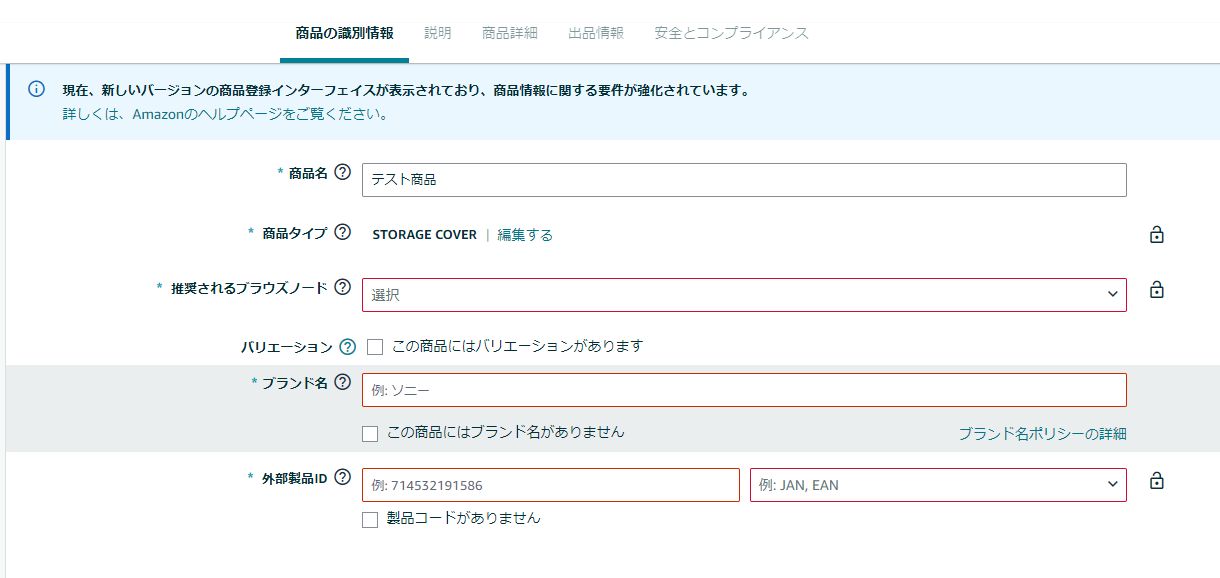The height and width of the screenshot is (578, 1220).
Task: Open the ブランド名 help tooltip icon
Action: 345,382
